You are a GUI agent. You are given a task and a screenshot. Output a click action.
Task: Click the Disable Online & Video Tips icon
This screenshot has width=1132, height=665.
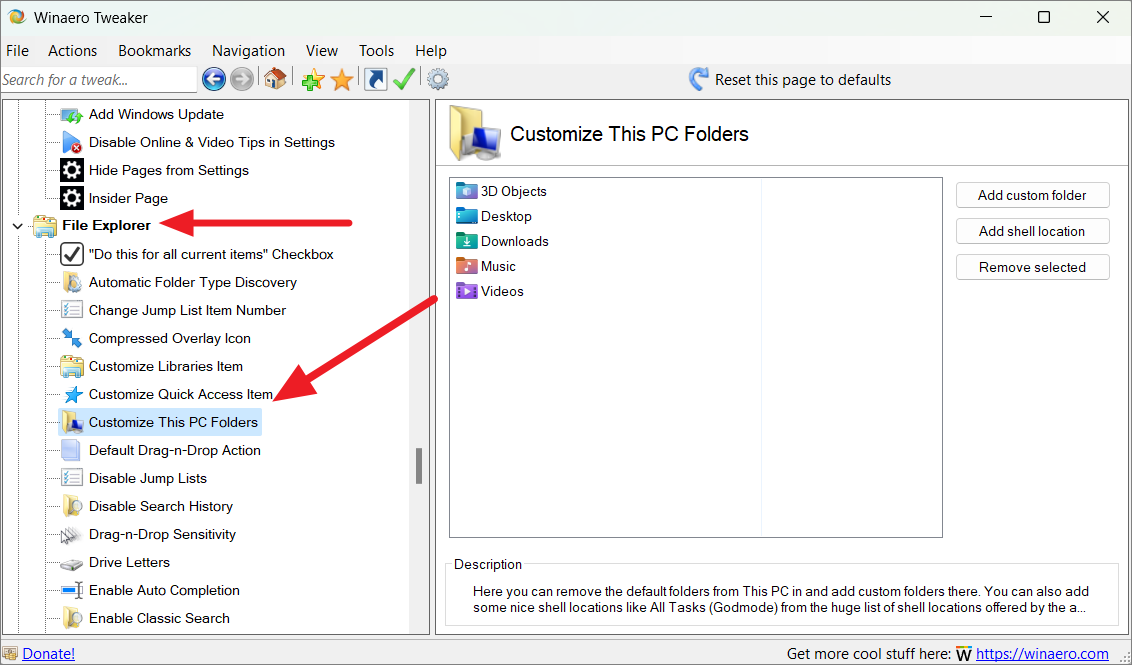click(x=72, y=142)
